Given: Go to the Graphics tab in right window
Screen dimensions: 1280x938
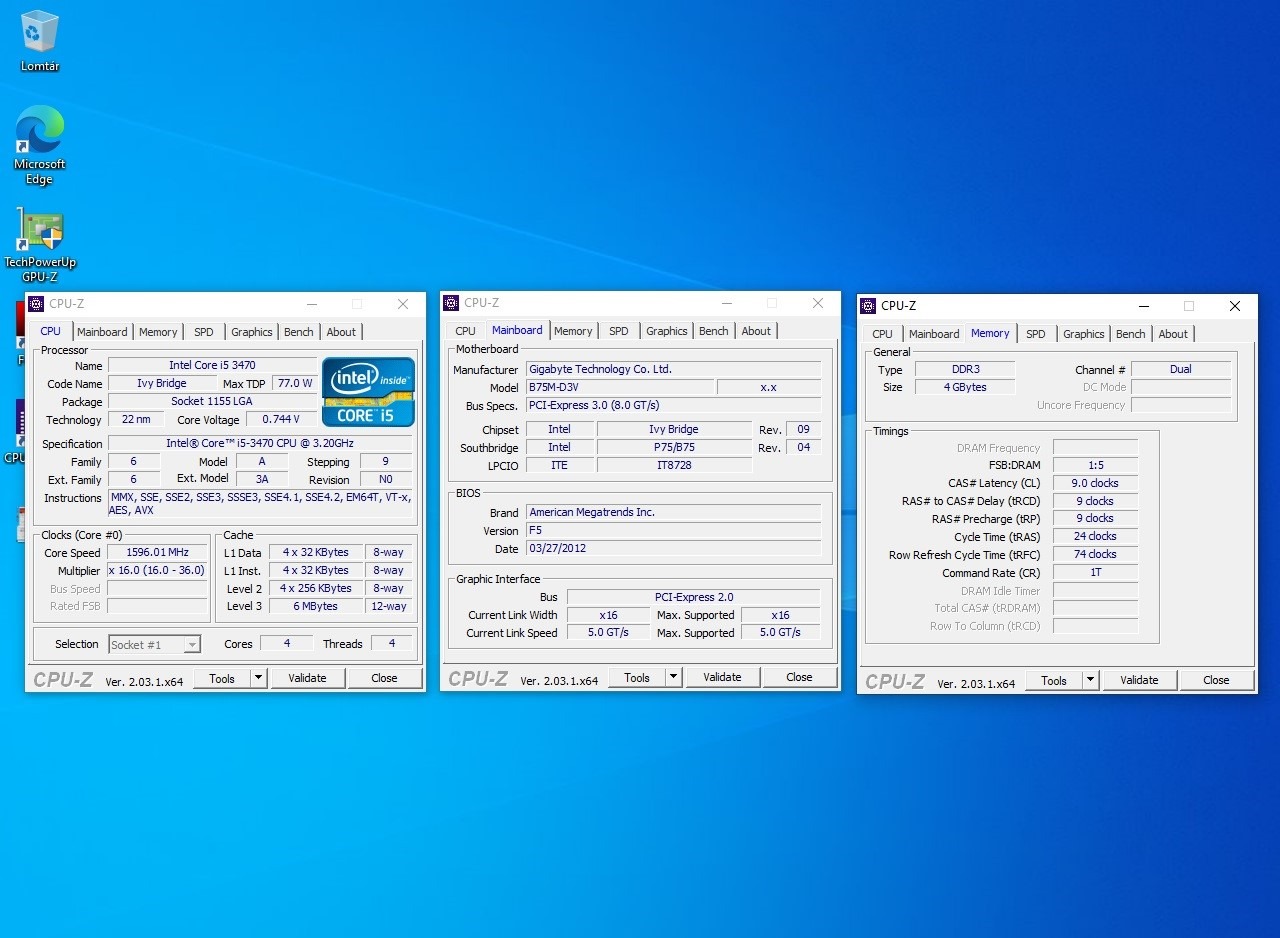Looking at the screenshot, I should pos(1084,334).
